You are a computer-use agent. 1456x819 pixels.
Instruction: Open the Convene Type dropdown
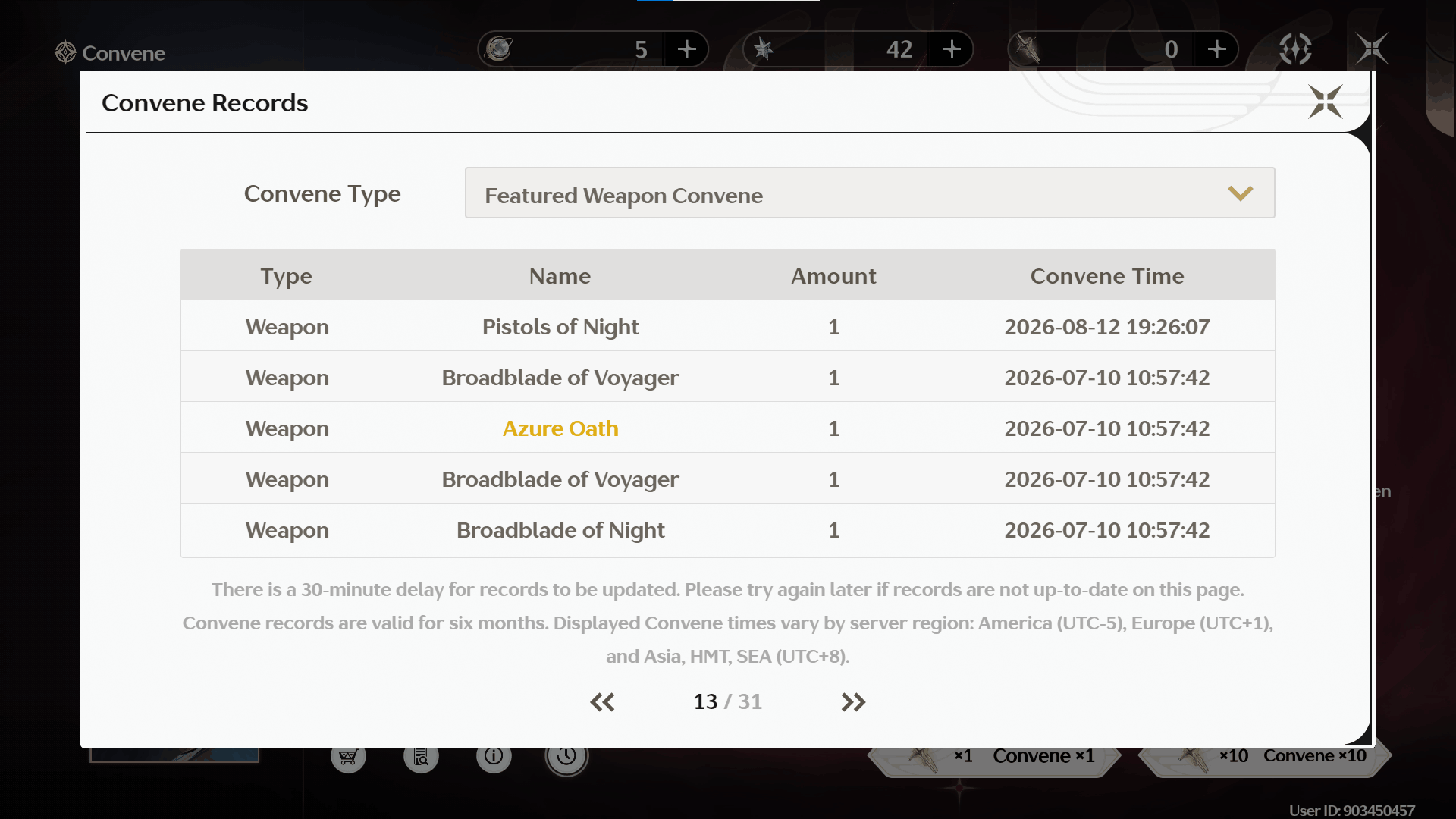[869, 193]
